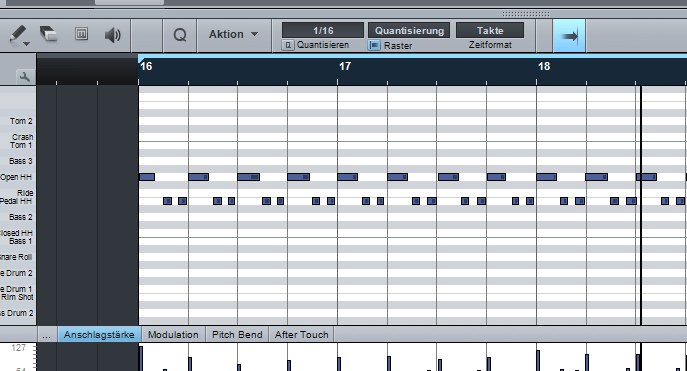Image resolution: width=687 pixels, height=371 pixels.
Task: Select the Bass 1 drum row label
Action: pyautogui.click(x=21, y=241)
